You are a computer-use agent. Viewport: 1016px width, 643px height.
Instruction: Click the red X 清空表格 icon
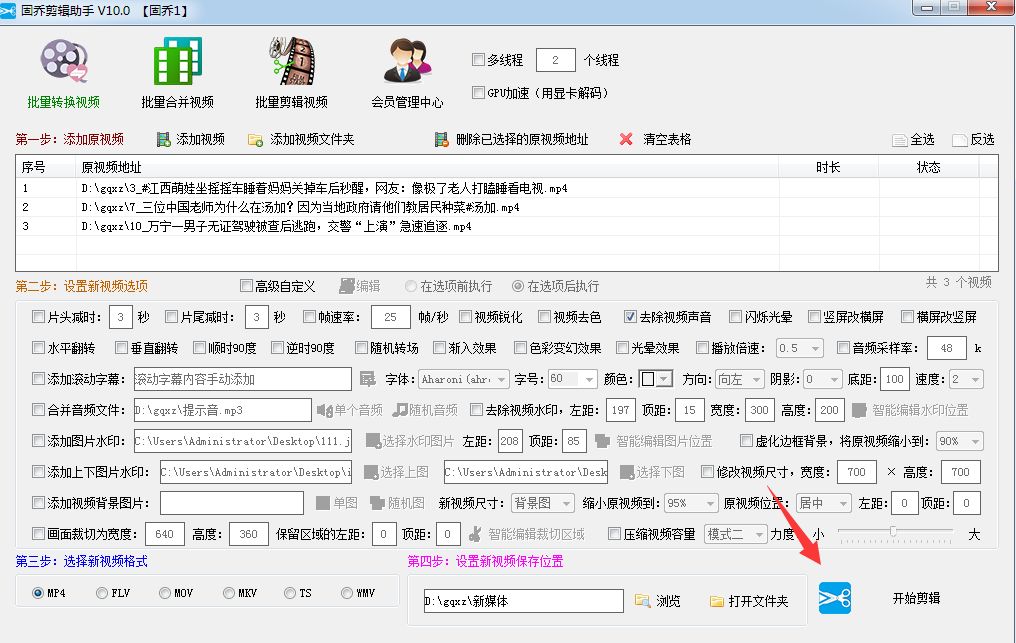pyautogui.click(x=626, y=139)
